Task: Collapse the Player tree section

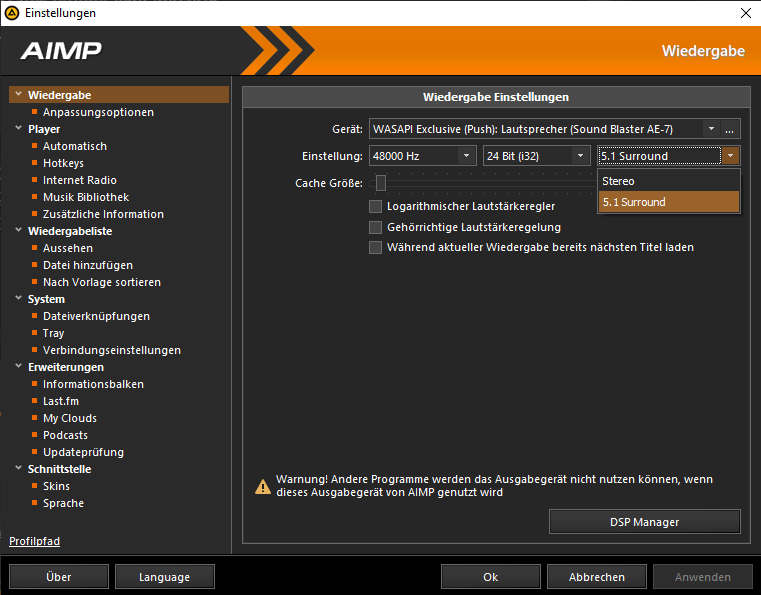Action: click(x=18, y=129)
